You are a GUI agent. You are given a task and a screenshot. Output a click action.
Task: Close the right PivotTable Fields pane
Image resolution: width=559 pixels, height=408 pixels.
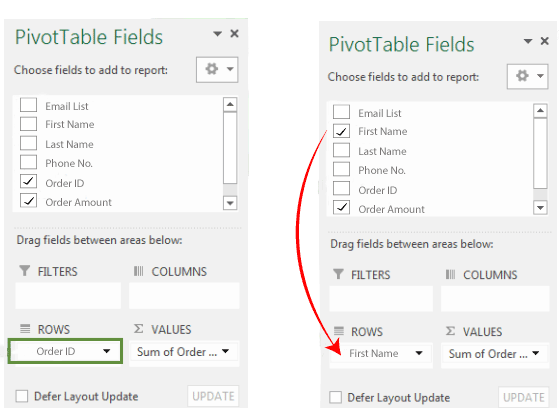[545, 41]
